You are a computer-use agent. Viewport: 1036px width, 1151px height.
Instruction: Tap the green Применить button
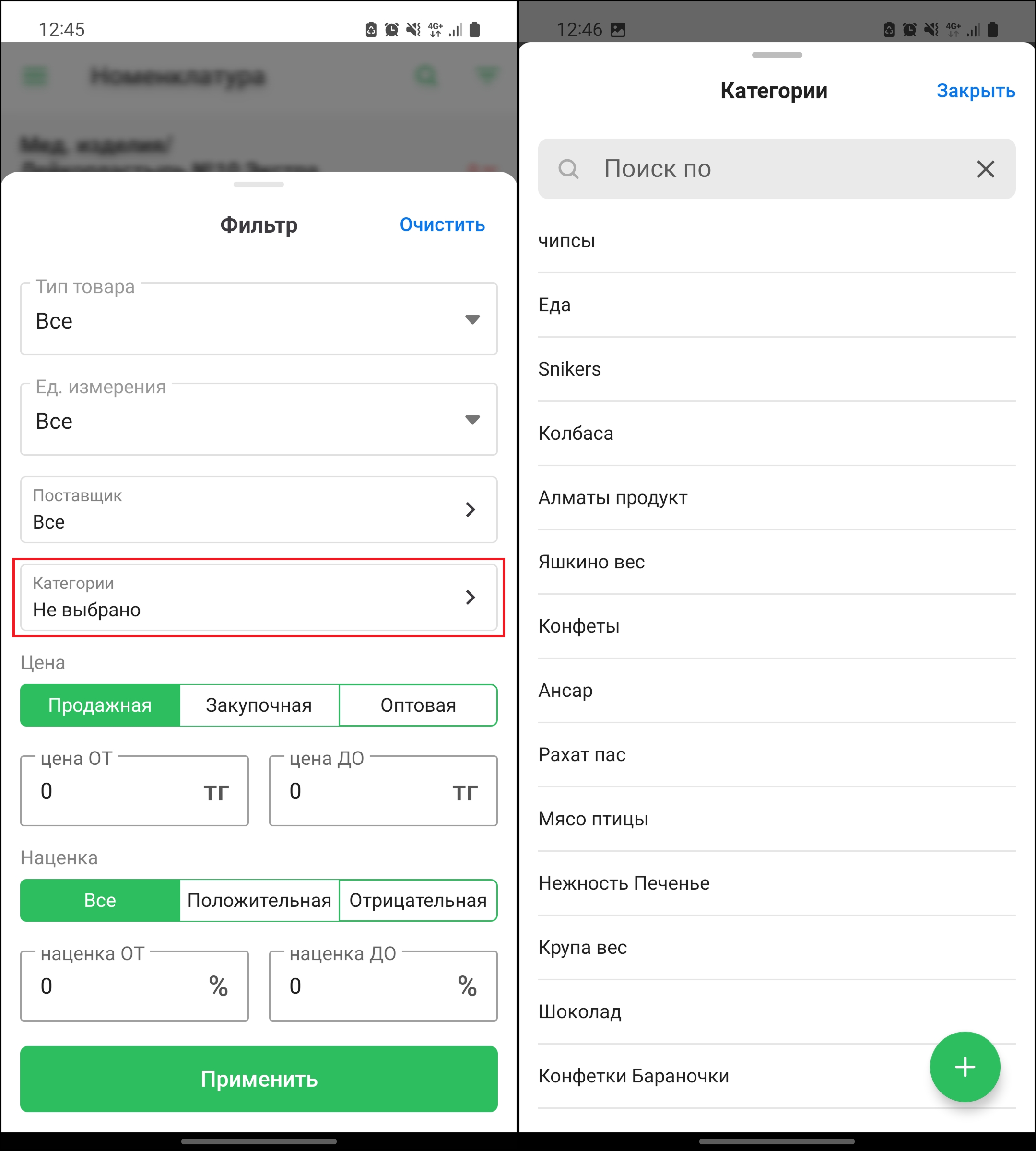(x=259, y=1079)
